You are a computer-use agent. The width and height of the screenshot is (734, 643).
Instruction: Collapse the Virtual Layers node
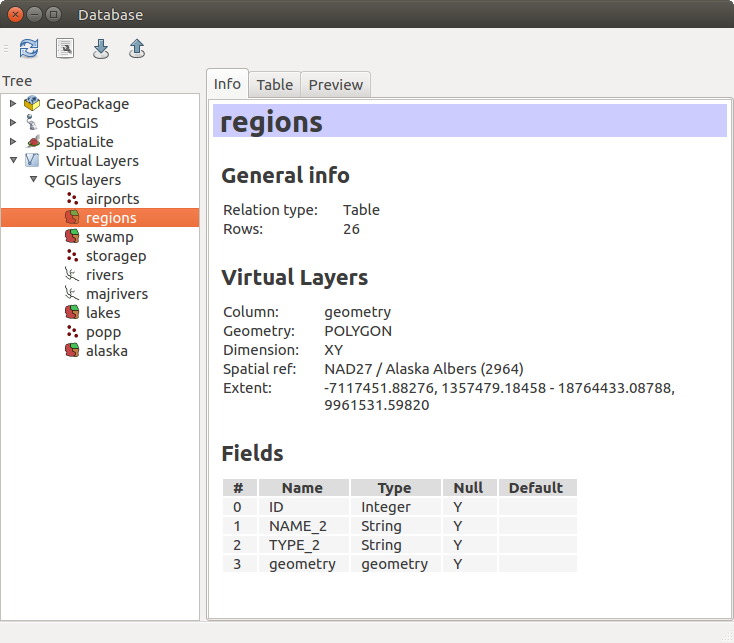[13, 161]
